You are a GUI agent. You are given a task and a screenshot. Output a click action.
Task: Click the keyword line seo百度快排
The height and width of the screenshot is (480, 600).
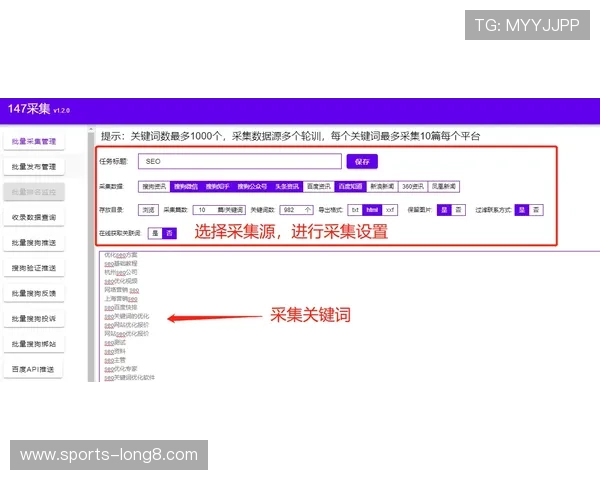pos(121,308)
